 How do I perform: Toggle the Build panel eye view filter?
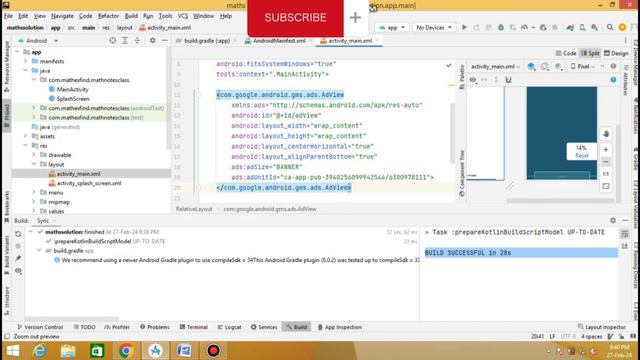coord(18,271)
